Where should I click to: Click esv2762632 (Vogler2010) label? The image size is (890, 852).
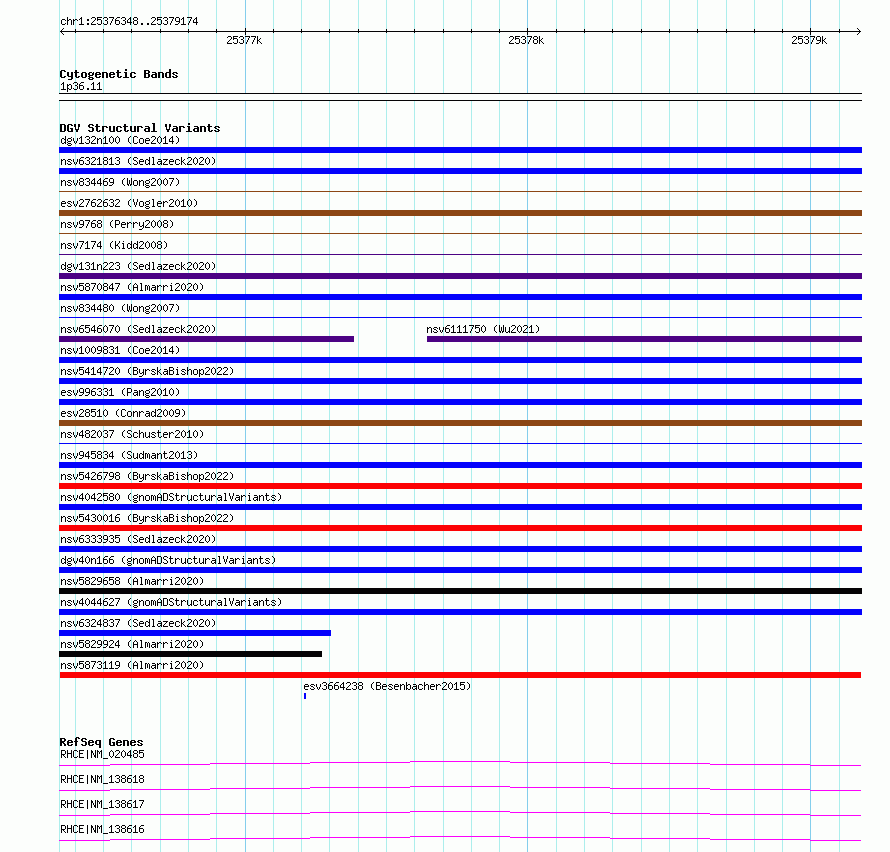click(129, 203)
